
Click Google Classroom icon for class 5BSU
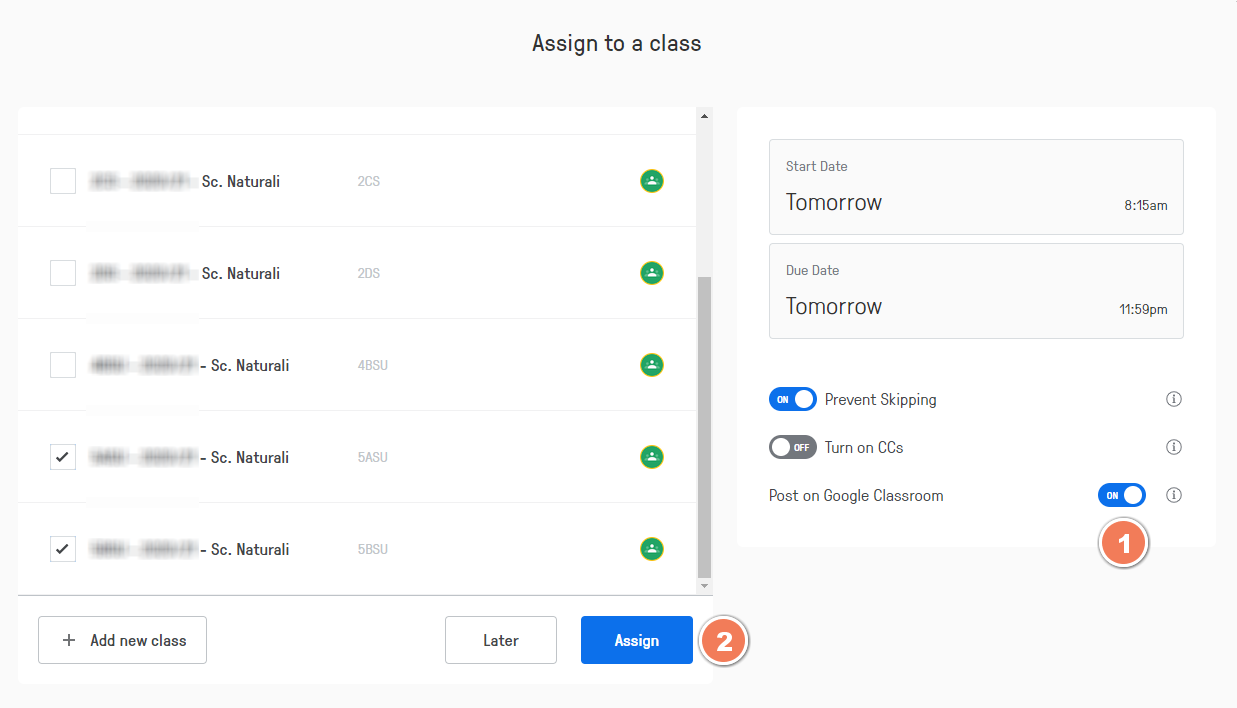coord(652,549)
